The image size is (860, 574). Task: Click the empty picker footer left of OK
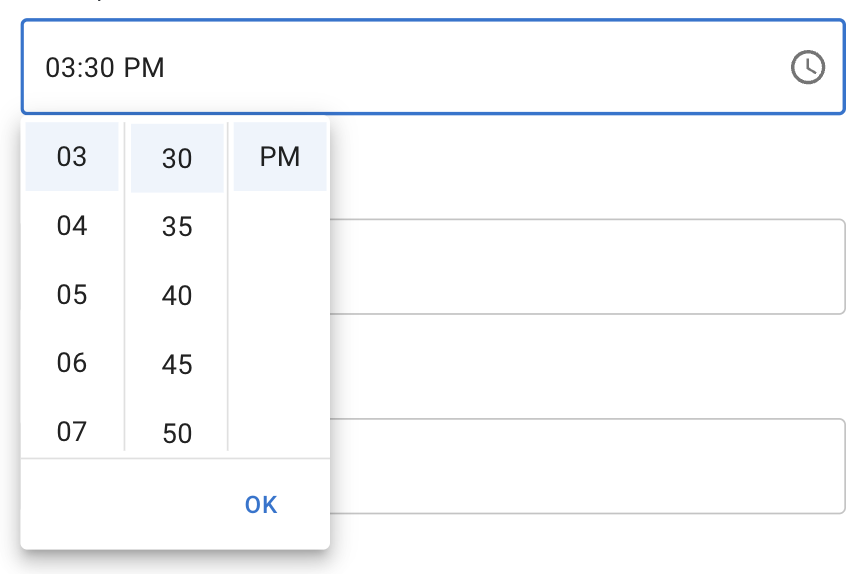coord(120,504)
